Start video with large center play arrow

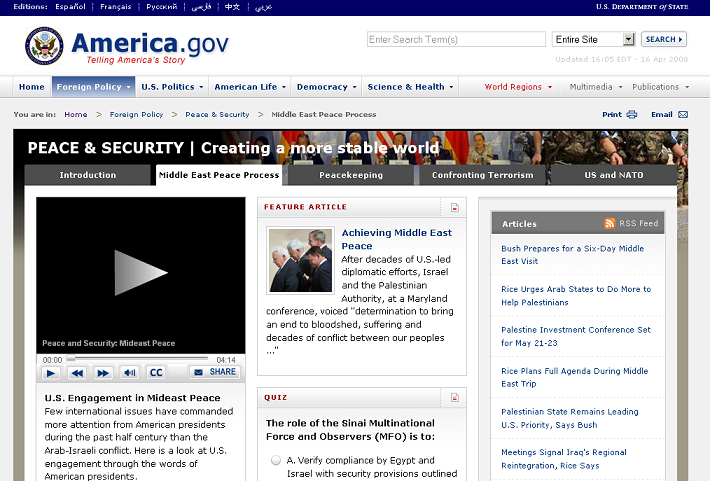click(x=141, y=273)
